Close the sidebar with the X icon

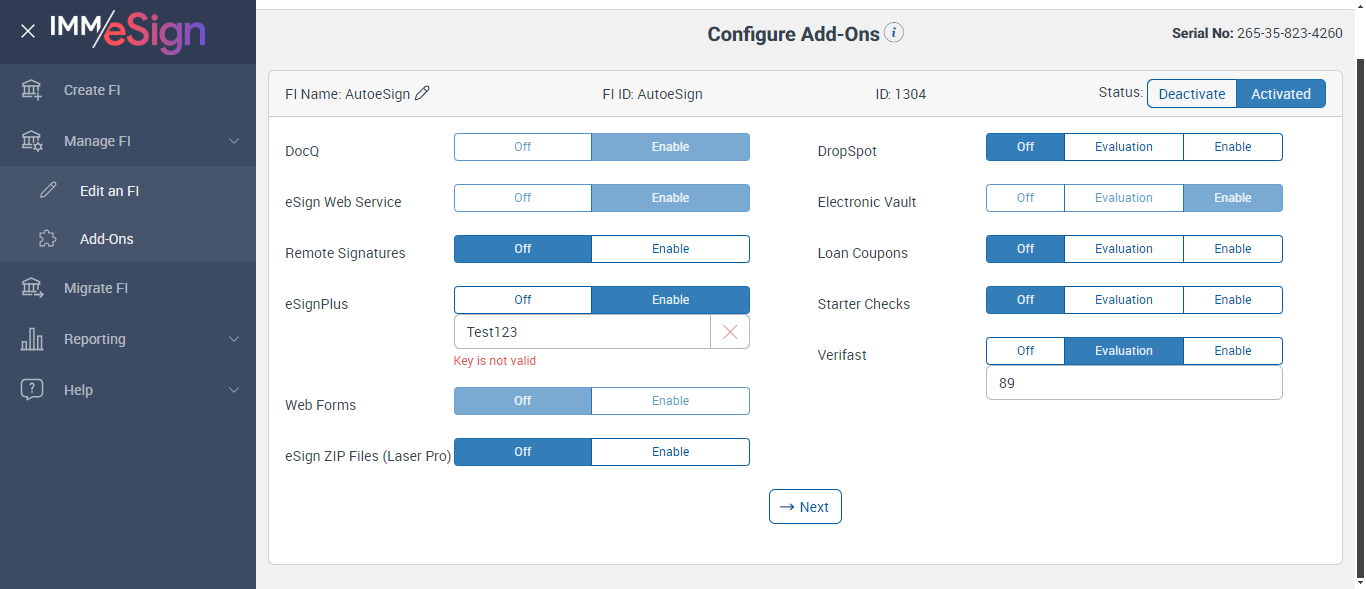[x=28, y=31]
